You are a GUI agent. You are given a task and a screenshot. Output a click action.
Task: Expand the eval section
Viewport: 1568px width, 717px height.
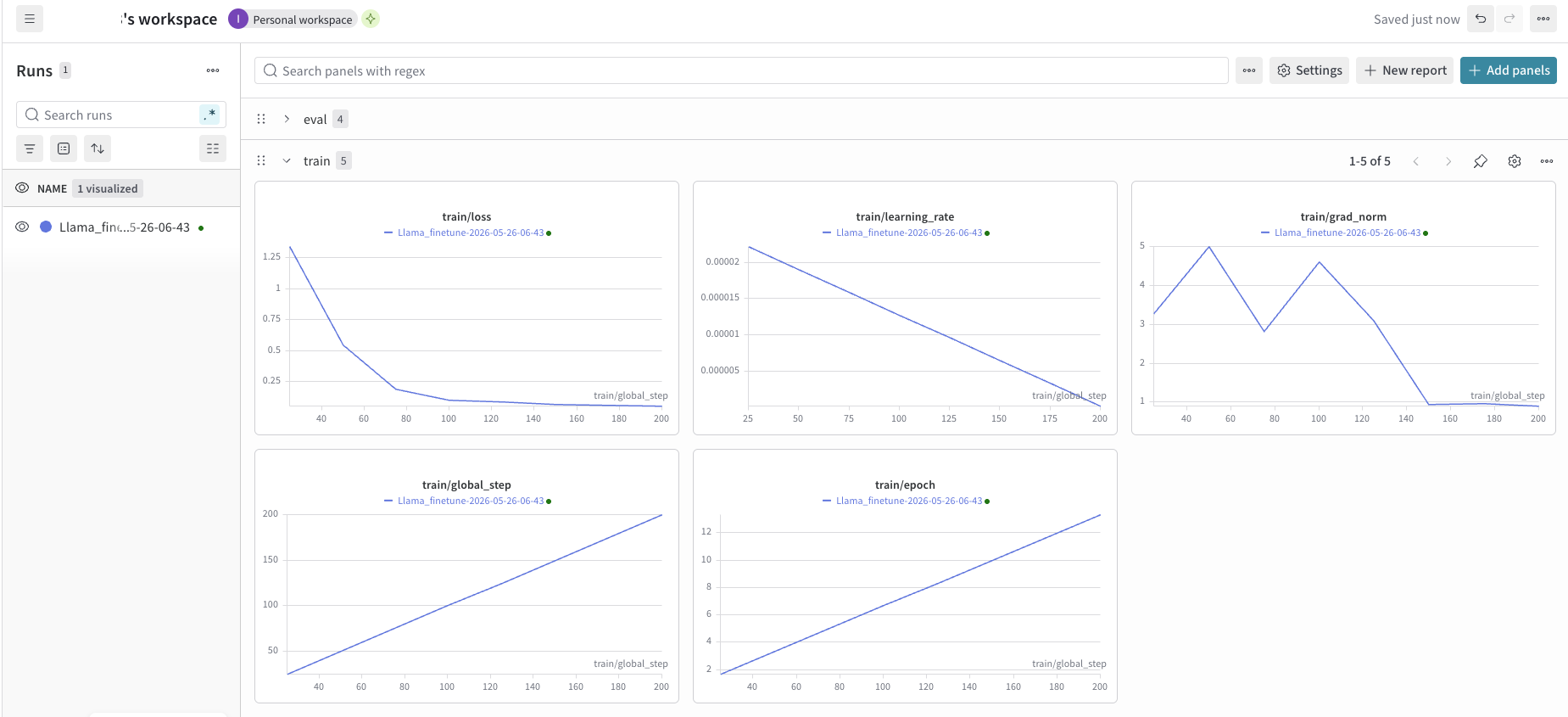(x=287, y=119)
